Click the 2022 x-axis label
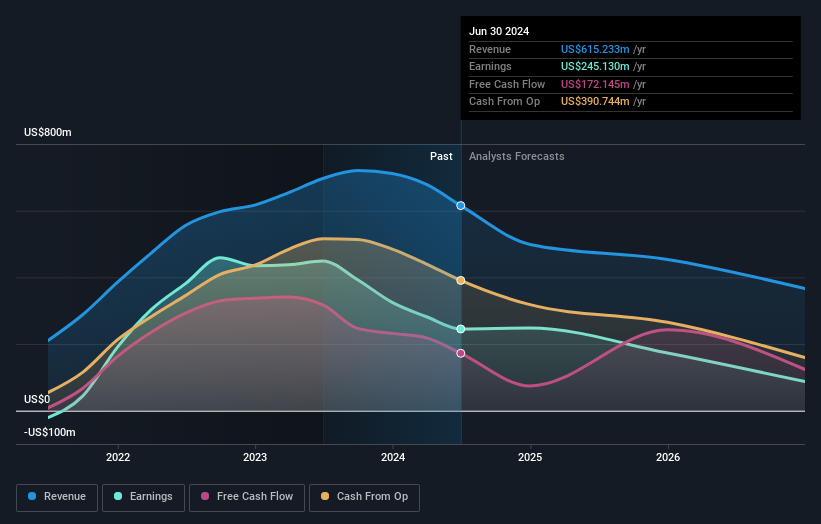This screenshot has height=524, width=821. 118,457
